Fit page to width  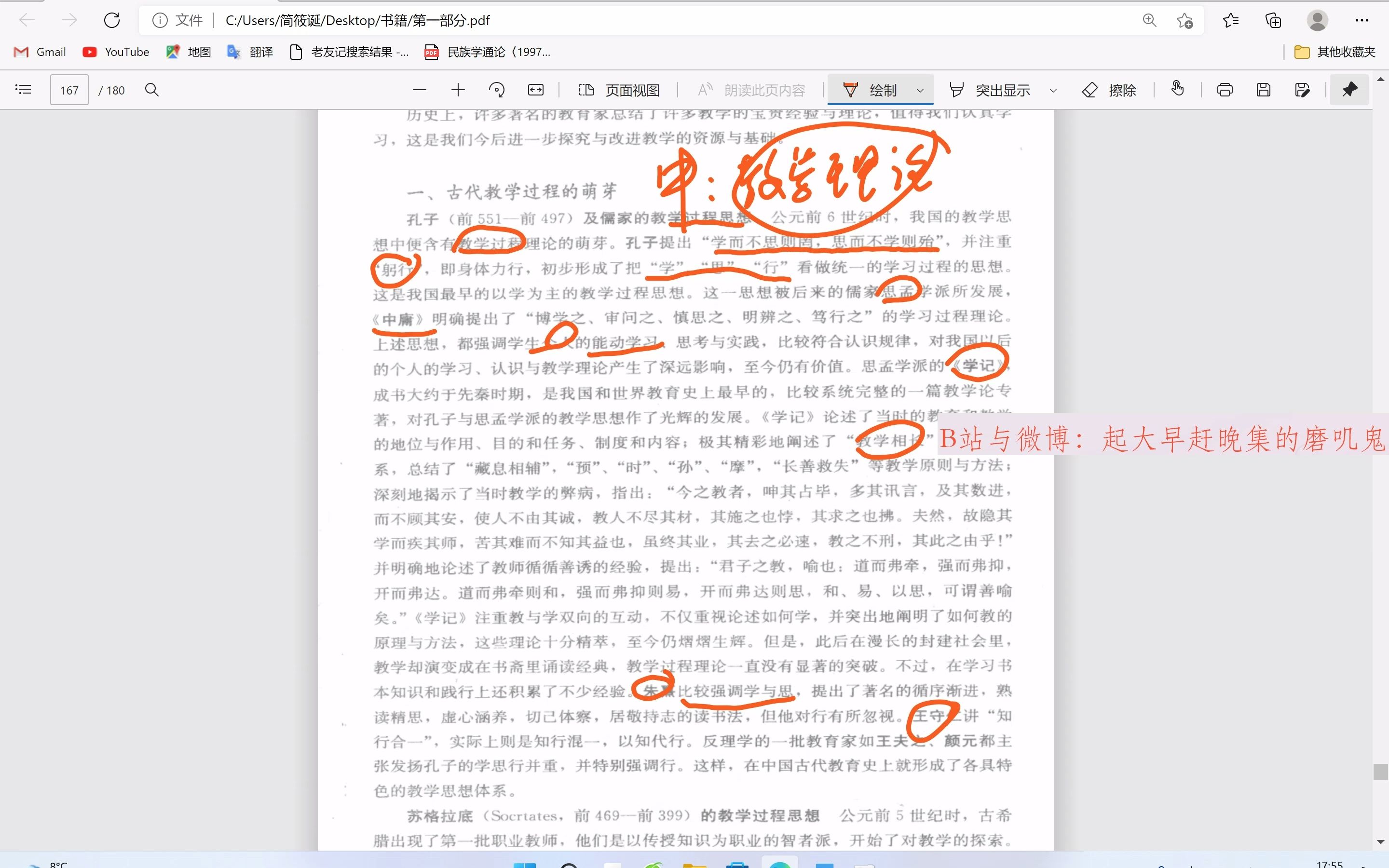[x=535, y=90]
